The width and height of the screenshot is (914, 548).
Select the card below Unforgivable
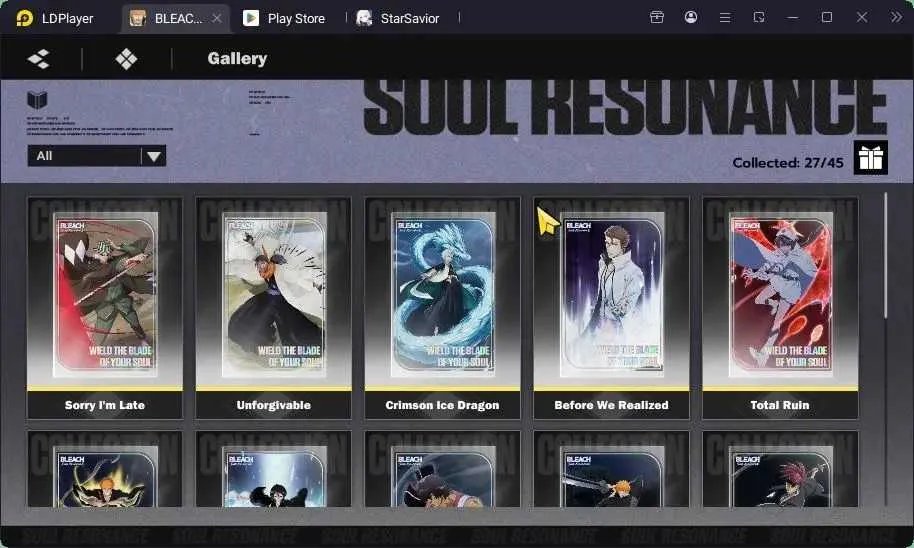pos(274,469)
